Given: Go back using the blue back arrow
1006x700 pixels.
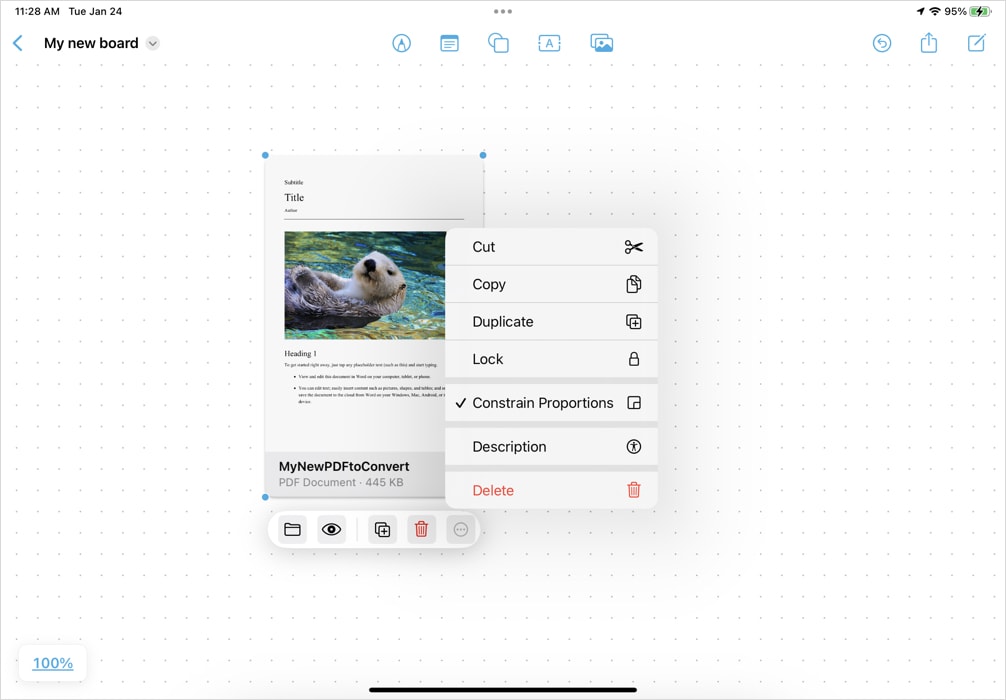Looking at the screenshot, I should coord(17,43).
